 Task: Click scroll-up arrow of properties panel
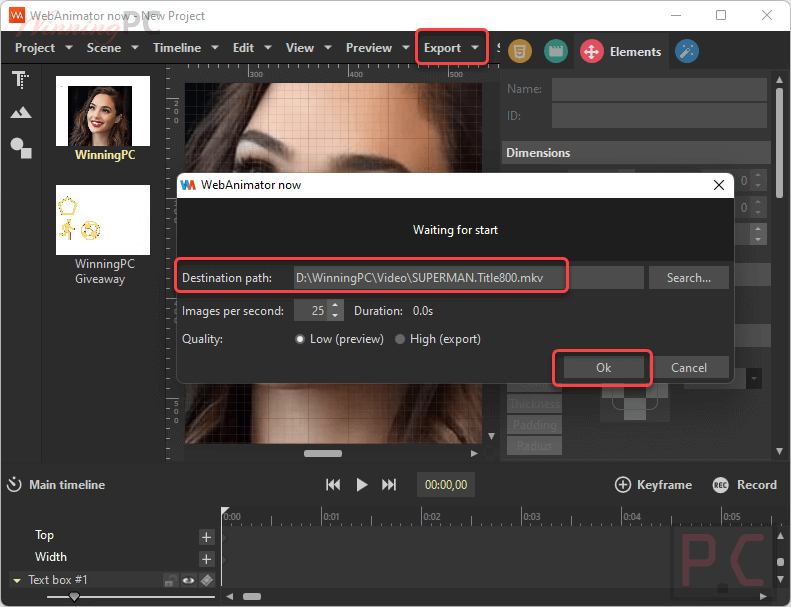coord(779,80)
